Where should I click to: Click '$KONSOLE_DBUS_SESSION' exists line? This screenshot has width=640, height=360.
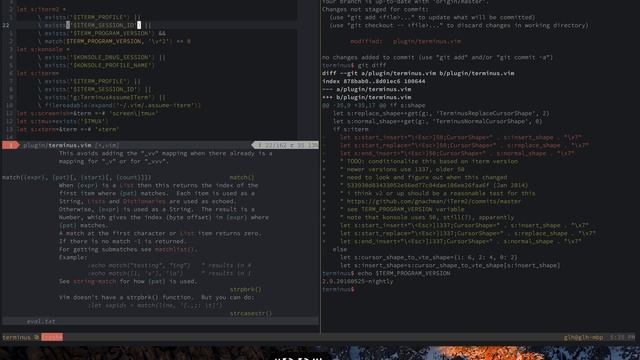point(101,58)
